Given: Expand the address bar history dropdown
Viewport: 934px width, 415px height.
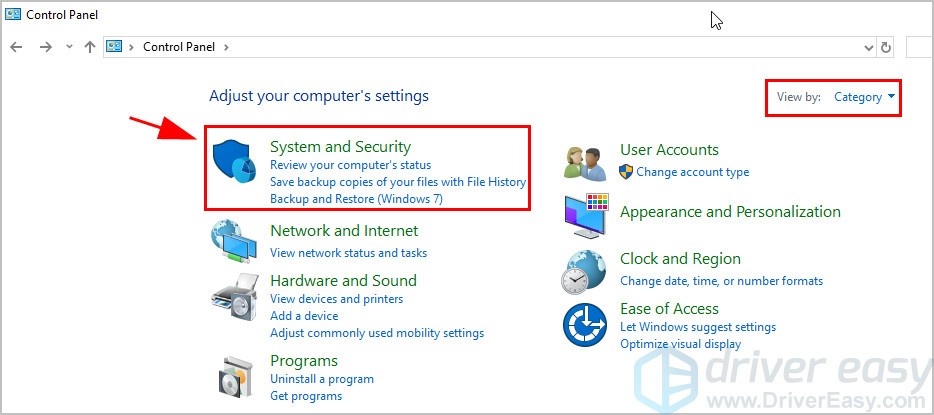Looking at the screenshot, I should click(x=868, y=47).
